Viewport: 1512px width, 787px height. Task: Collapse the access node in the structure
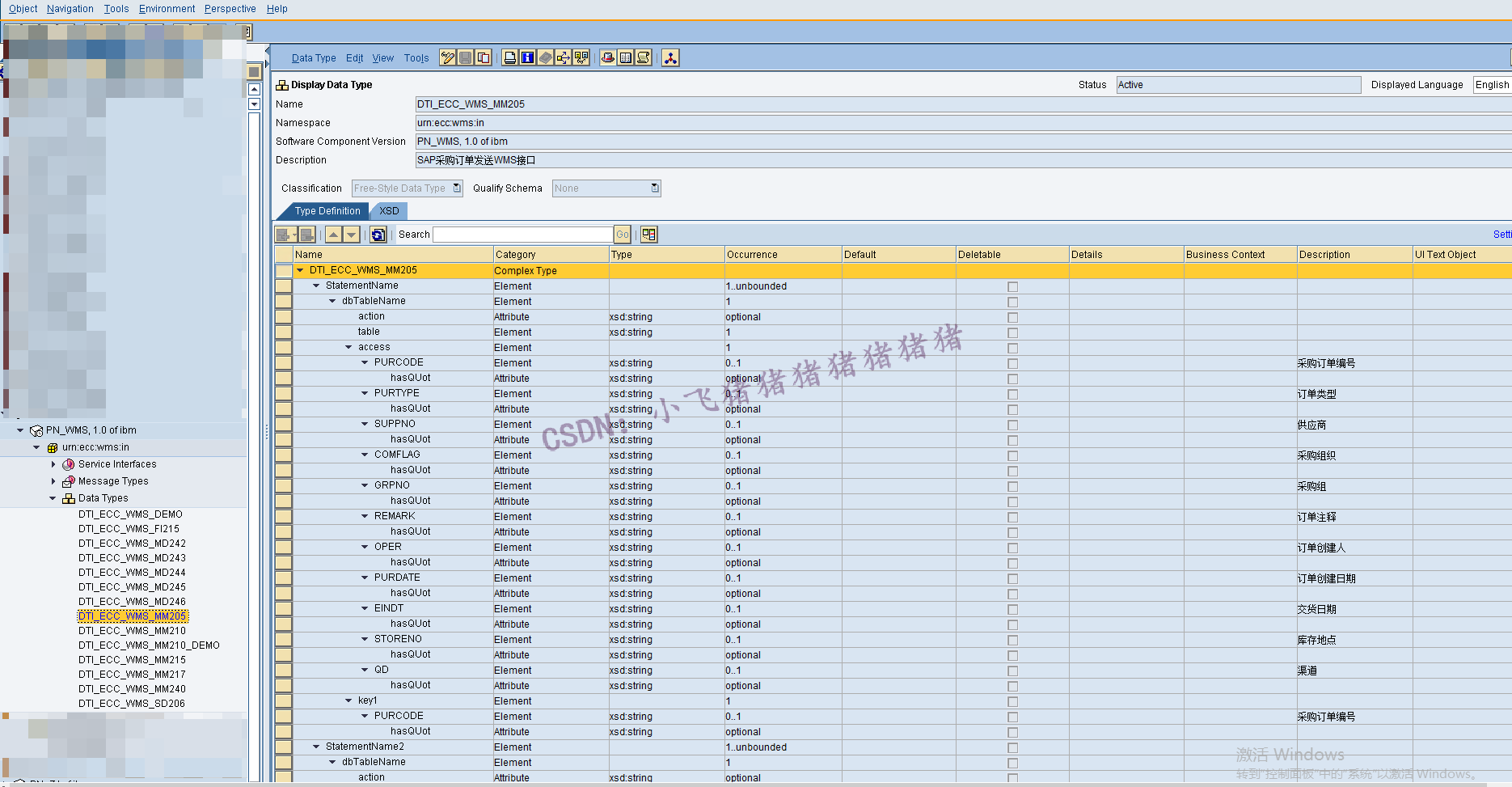click(x=348, y=347)
